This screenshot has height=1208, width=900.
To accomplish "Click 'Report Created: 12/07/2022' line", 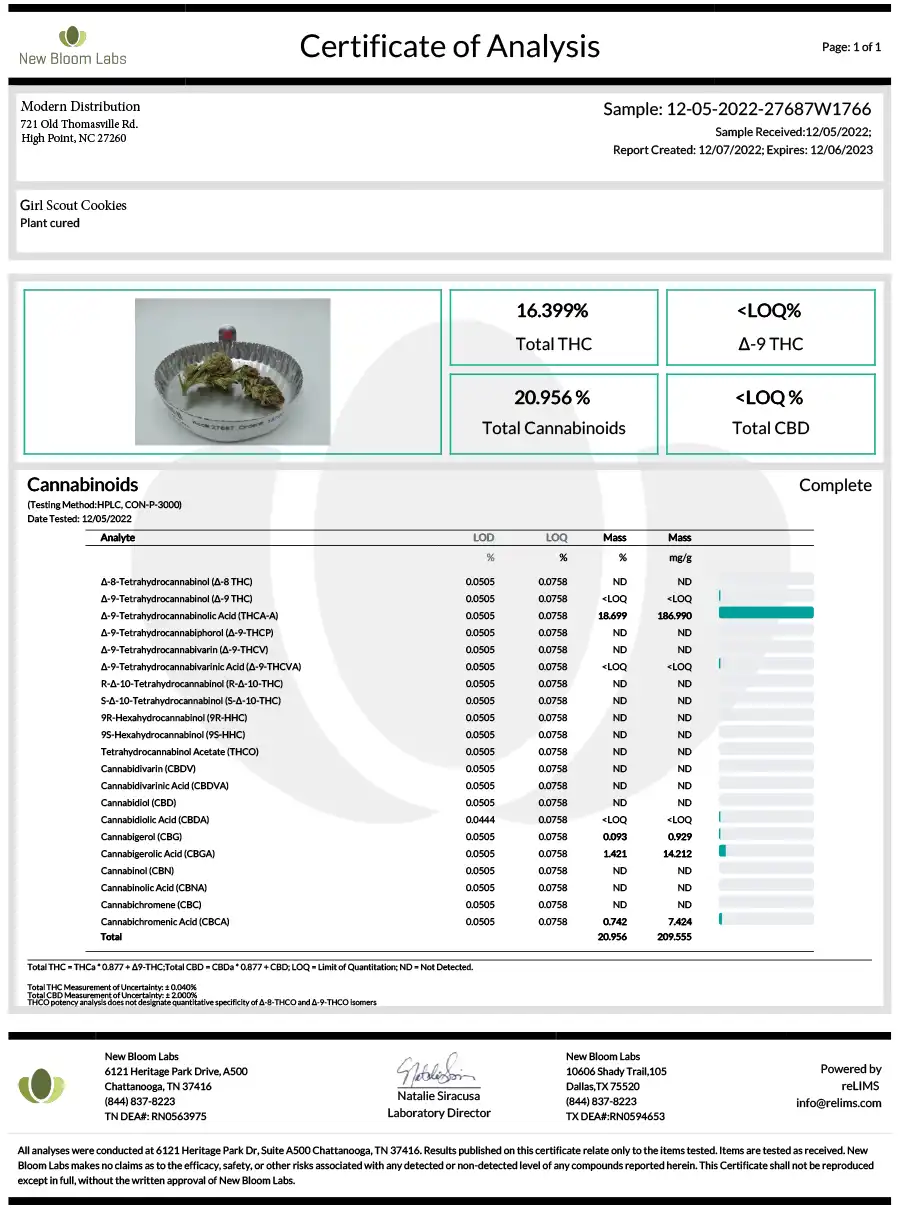I will tap(685, 150).
